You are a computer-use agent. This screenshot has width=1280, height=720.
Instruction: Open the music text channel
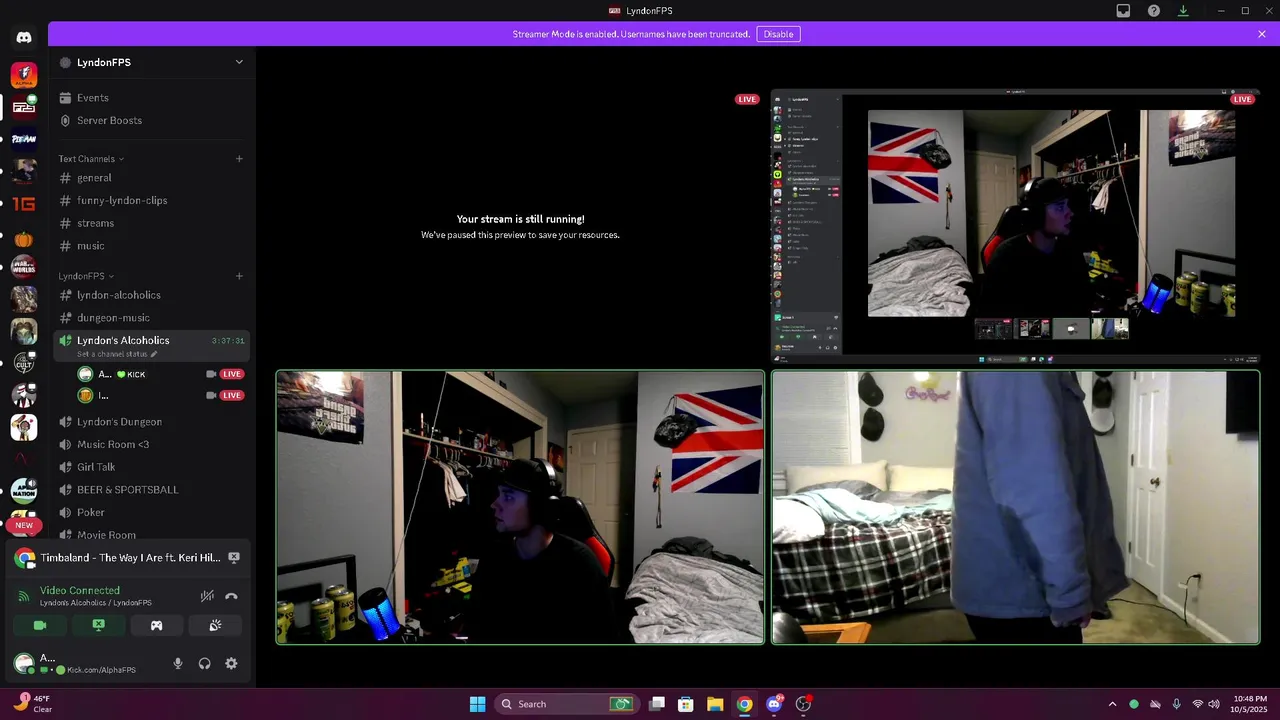tap(152, 246)
